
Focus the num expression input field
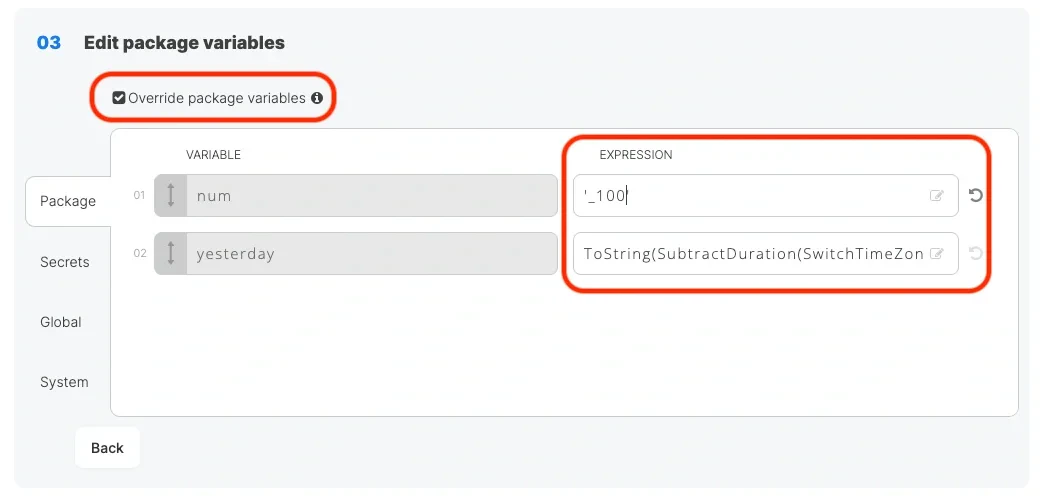click(x=750, y=196)
